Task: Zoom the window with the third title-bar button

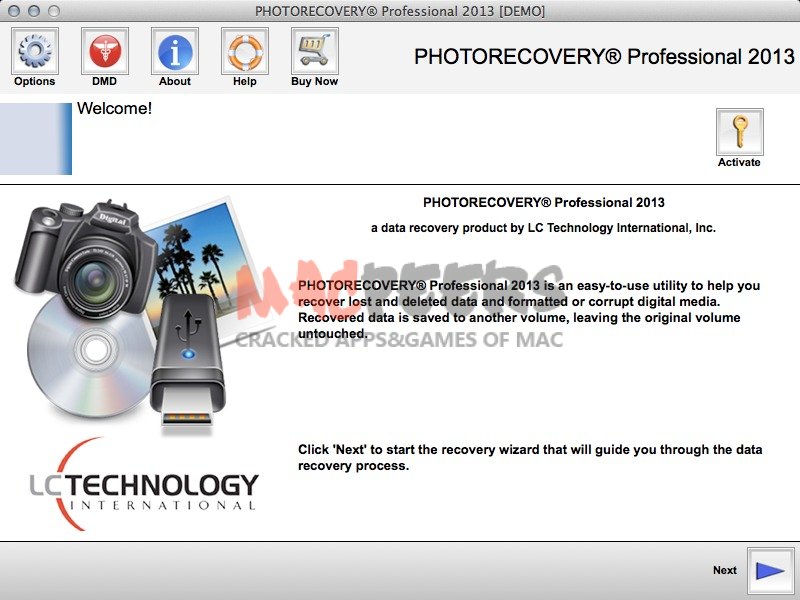Action: click(54, 11)
